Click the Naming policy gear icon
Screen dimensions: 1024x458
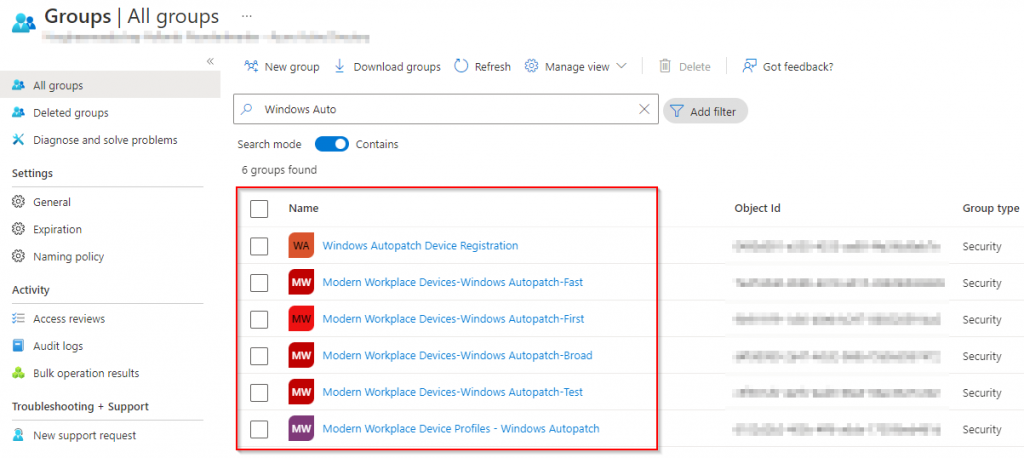[18, 257]
